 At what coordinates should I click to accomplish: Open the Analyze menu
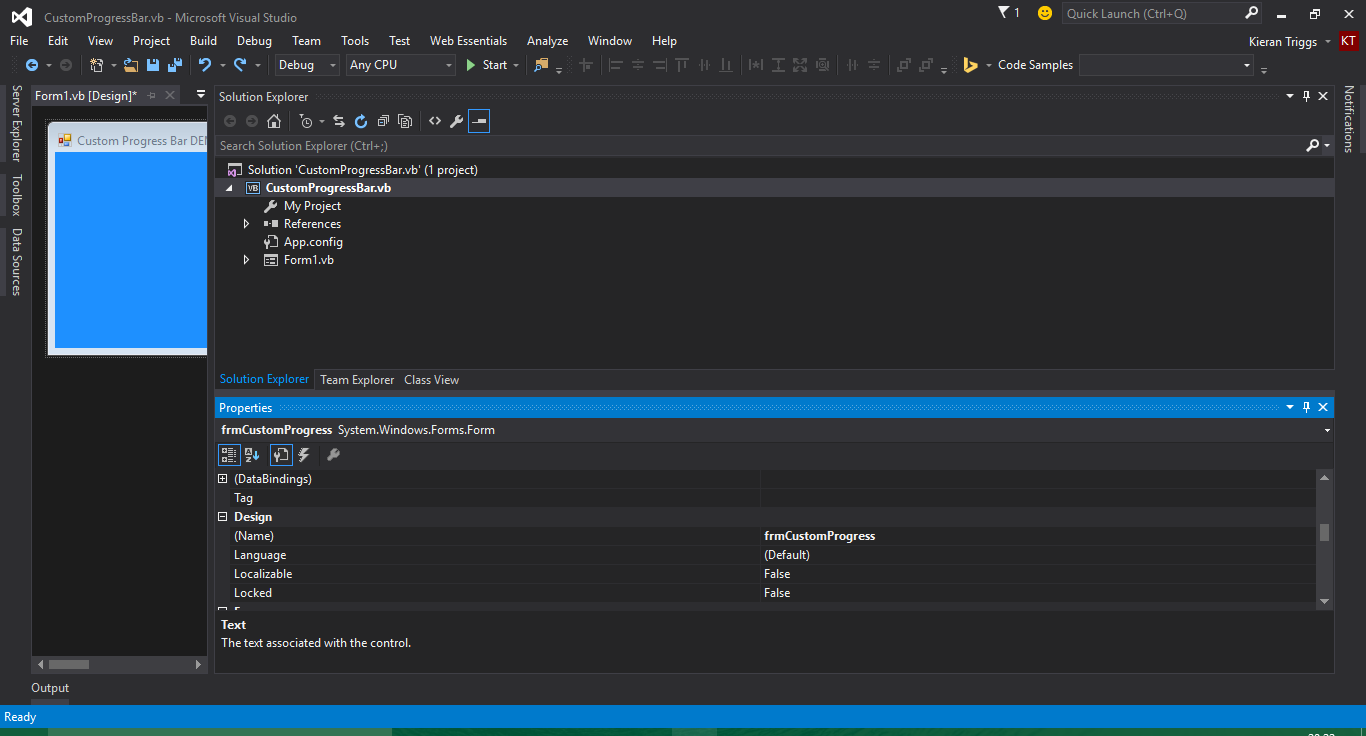click(547, 41)
